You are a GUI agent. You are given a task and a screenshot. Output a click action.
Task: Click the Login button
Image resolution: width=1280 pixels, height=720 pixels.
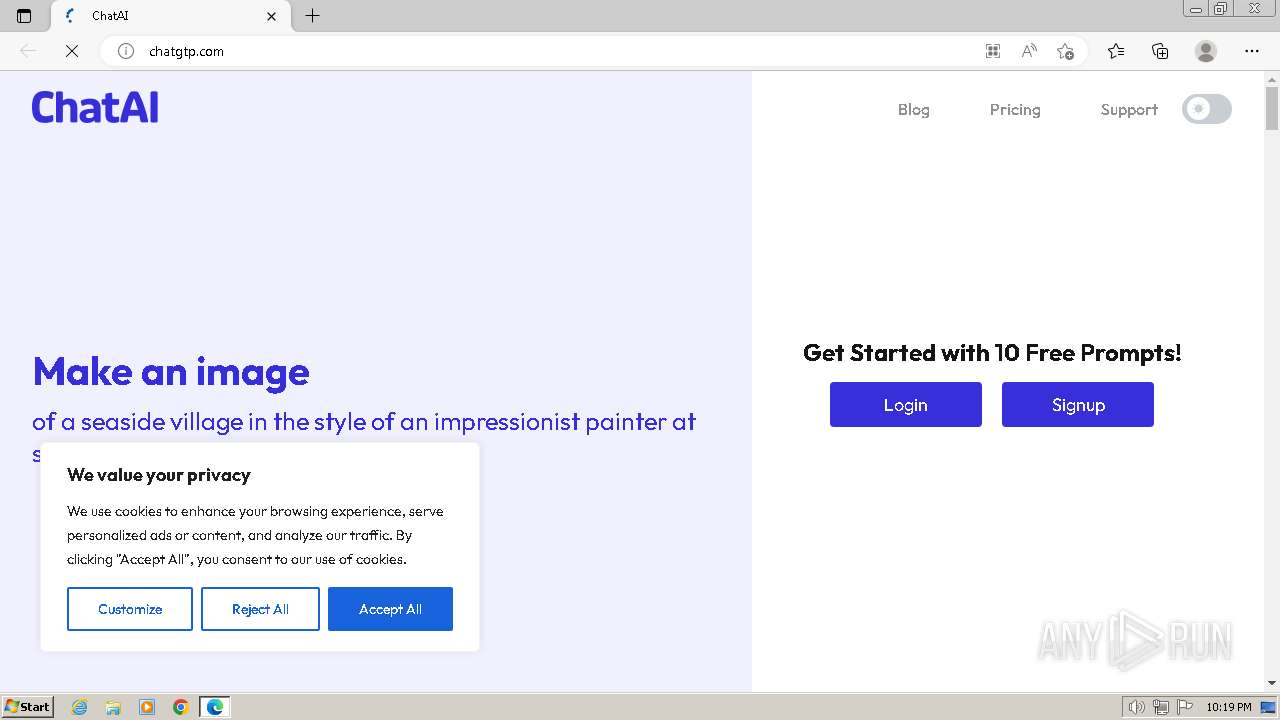point(906,404)
